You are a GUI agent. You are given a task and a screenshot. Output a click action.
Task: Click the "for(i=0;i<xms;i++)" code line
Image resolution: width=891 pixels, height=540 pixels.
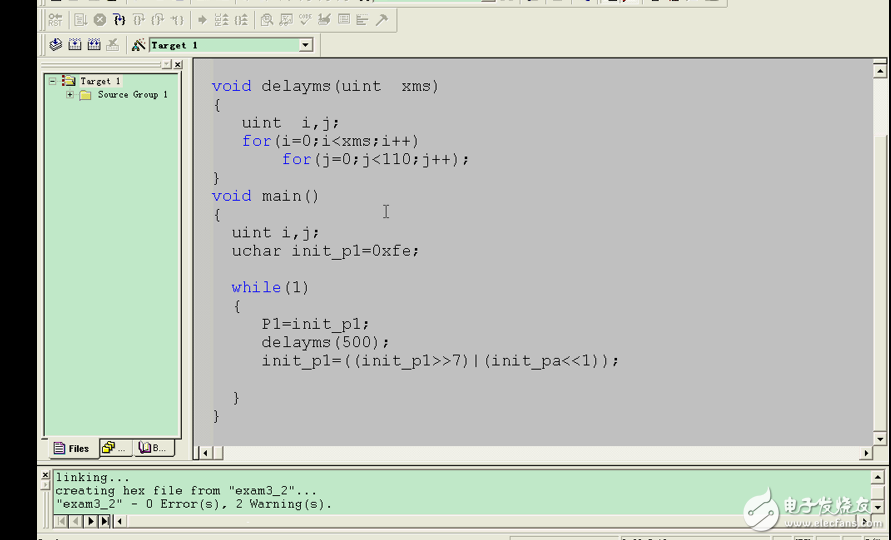pyautogui.click(x=330, y=141)
